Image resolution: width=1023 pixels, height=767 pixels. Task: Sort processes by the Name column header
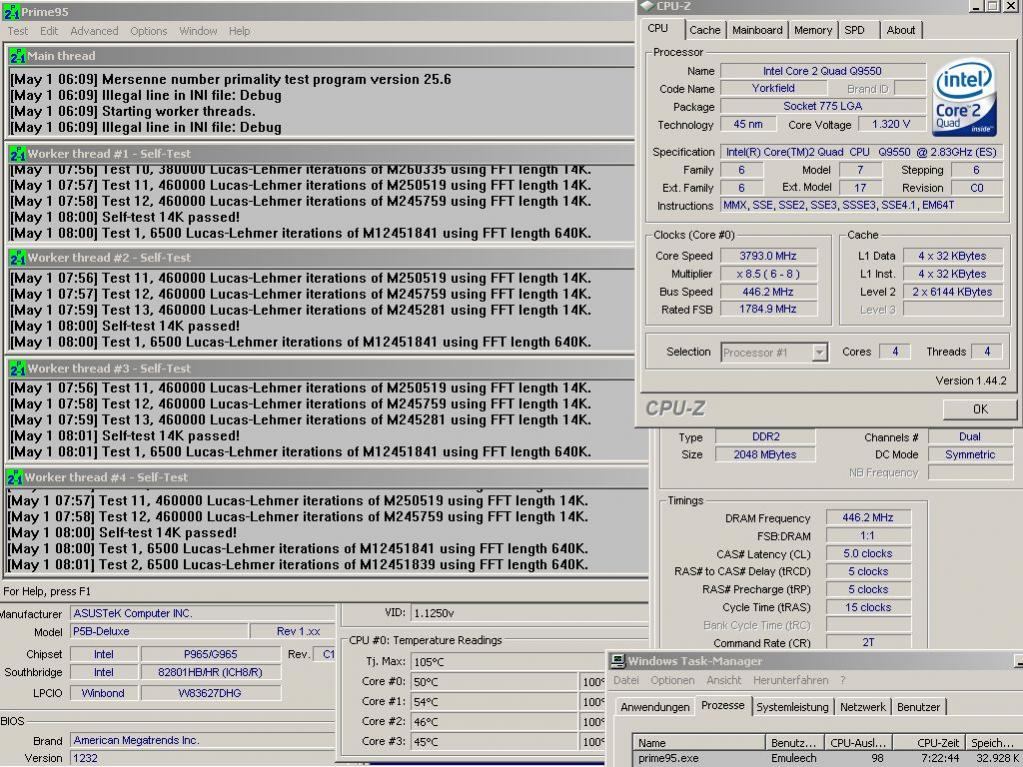(x=699, y=743)
